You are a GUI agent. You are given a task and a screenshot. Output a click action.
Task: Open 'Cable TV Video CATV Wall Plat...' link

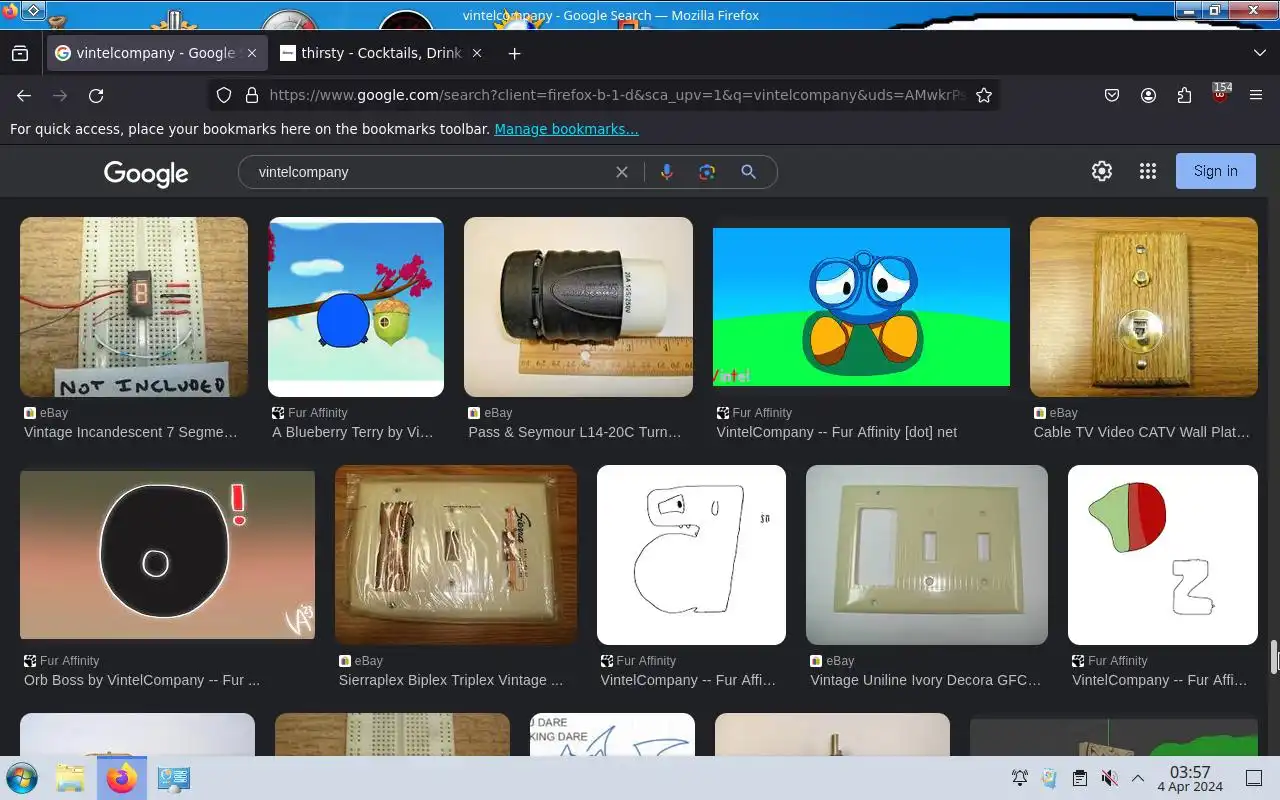click(x=1142, y=432)
